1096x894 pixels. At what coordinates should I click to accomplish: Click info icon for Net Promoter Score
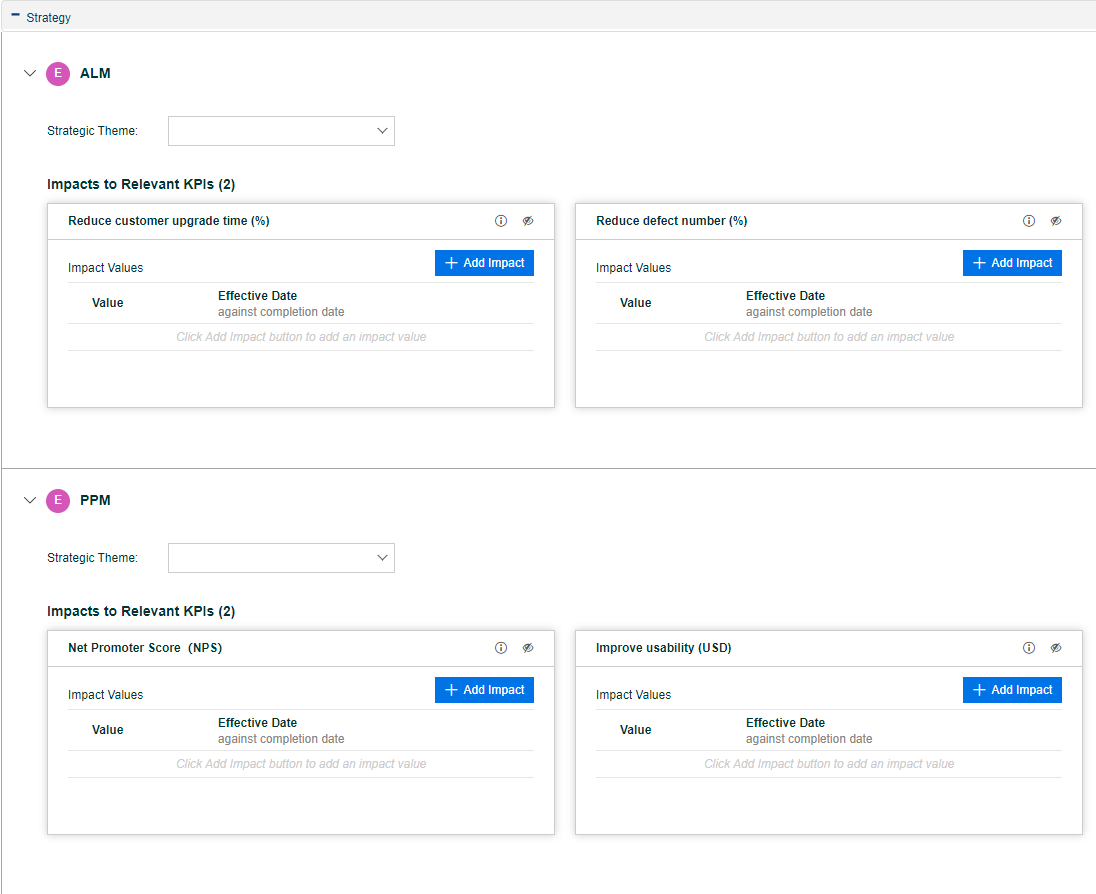click(x=501, y=648)
